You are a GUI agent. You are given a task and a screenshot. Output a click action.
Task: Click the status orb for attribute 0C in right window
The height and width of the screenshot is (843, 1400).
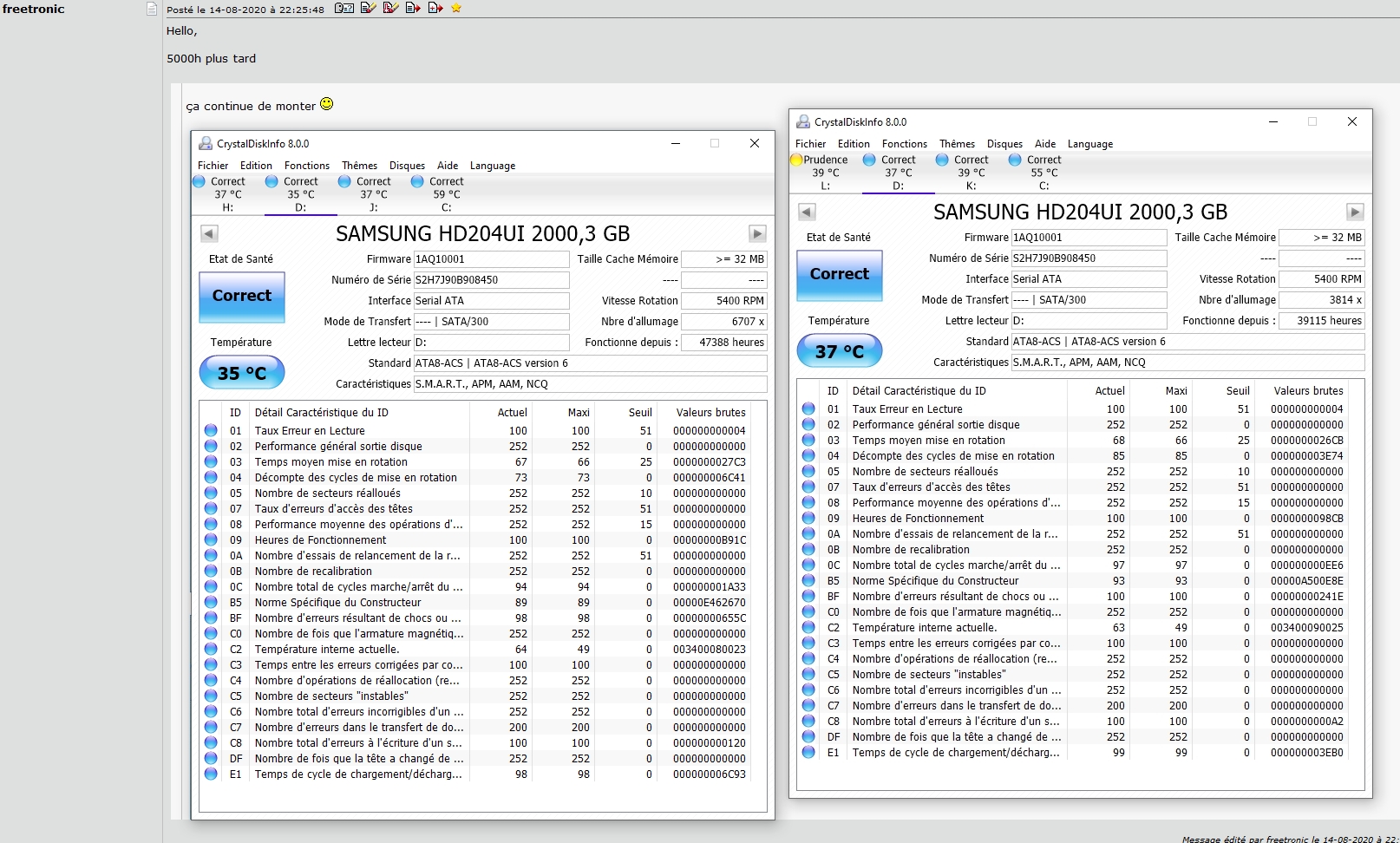(808, 565)
